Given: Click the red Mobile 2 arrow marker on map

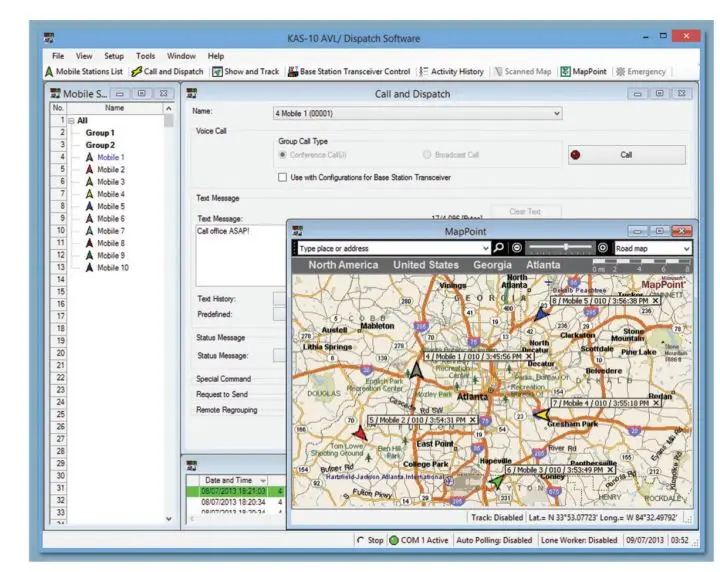Looking at the screenshot, I should coord(360,433).
